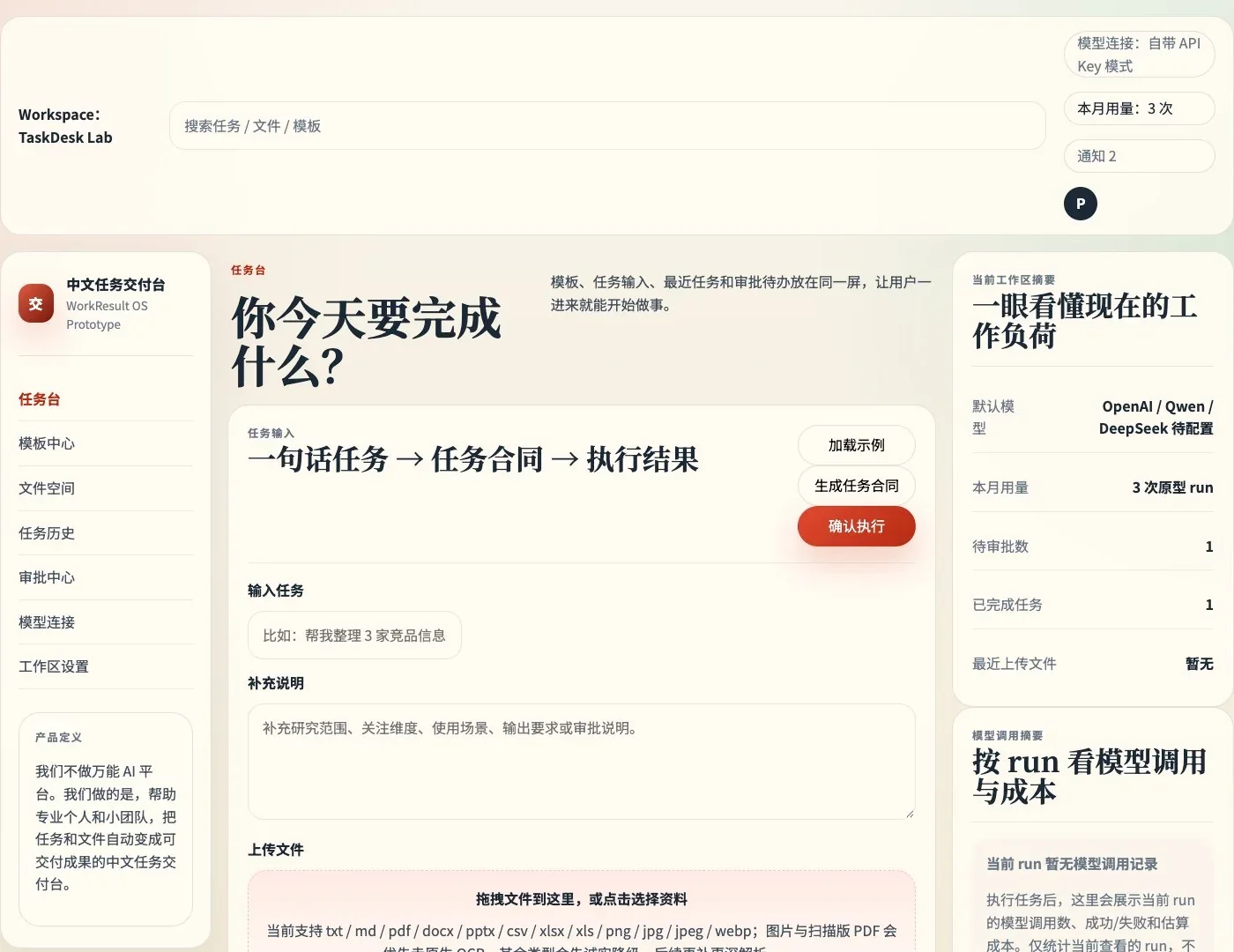The width and height of the screenshot is (1234, 952).
Task: Click the 当前 run 暂无模型调用记录 notice
Action: pos(1092,896)
